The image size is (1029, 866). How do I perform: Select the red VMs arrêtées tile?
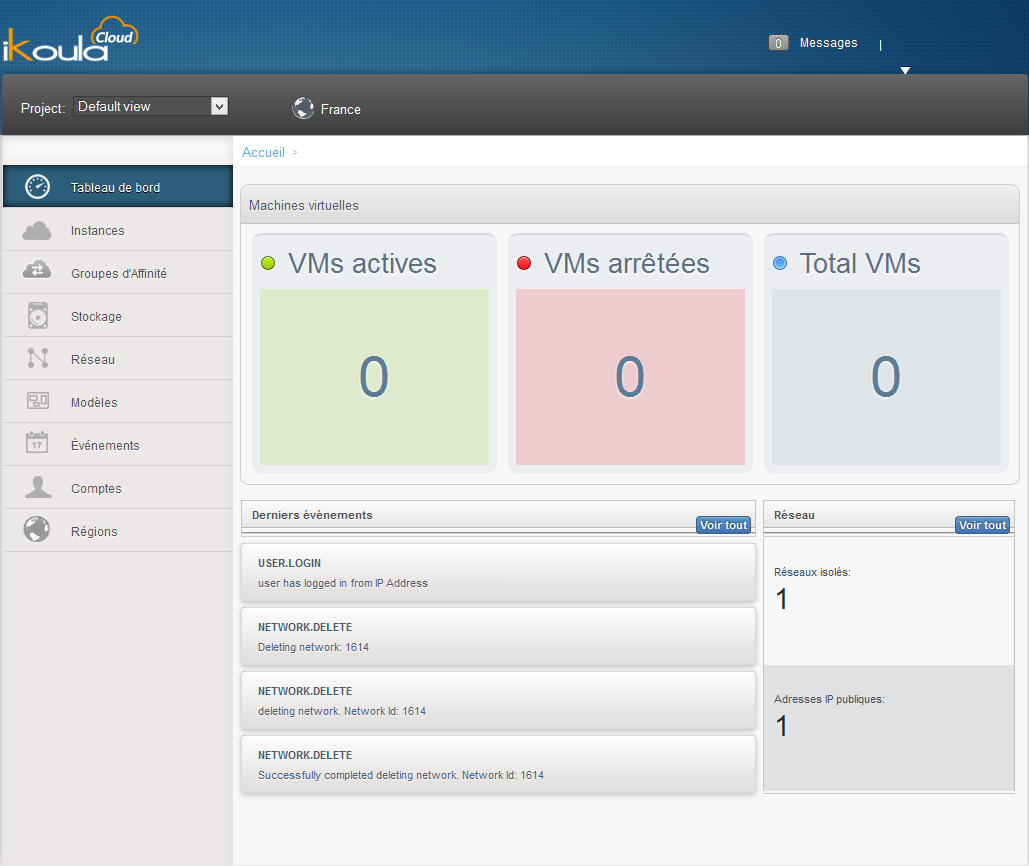click(630, 377)
